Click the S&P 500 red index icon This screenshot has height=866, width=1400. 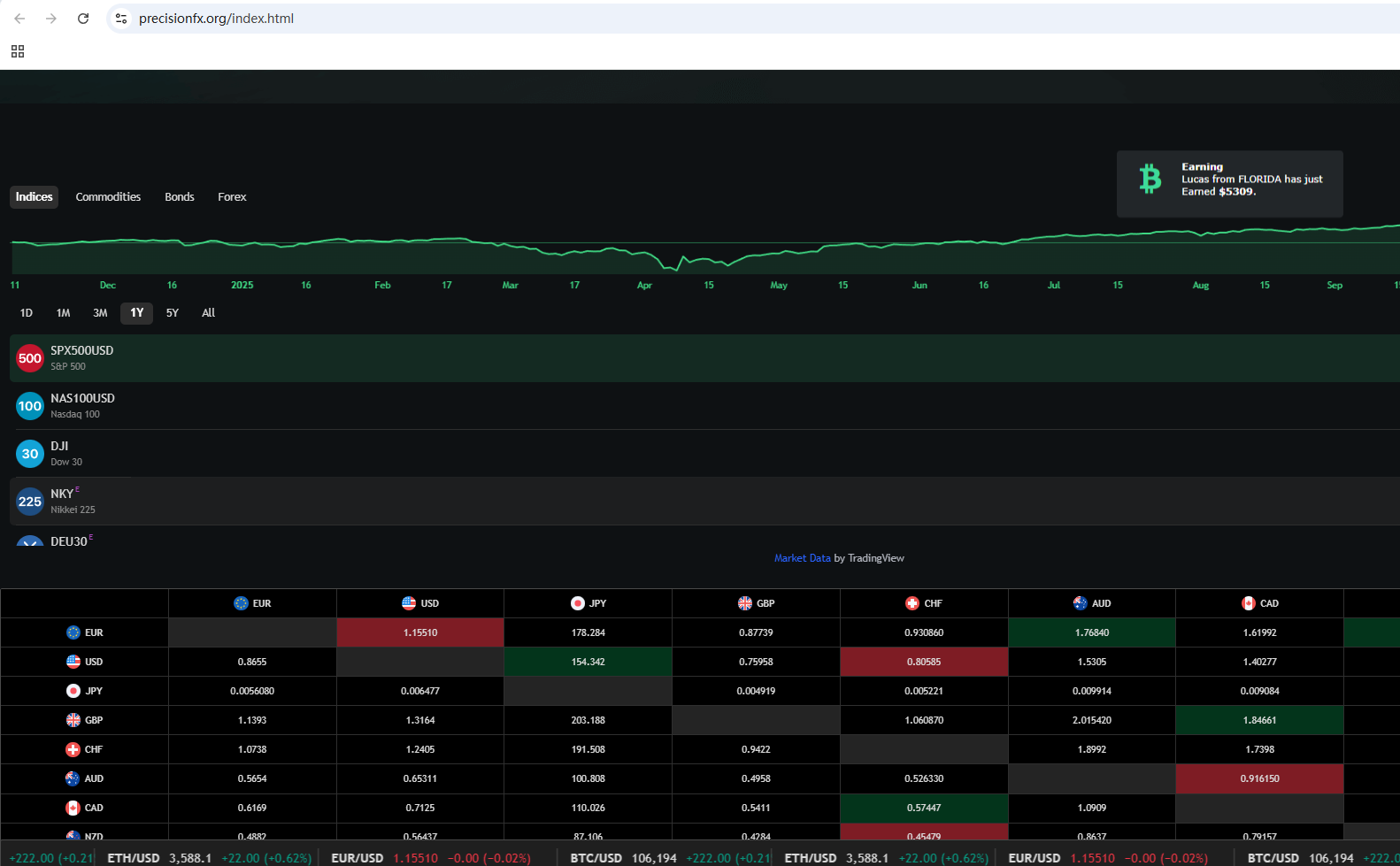[30, 358]
